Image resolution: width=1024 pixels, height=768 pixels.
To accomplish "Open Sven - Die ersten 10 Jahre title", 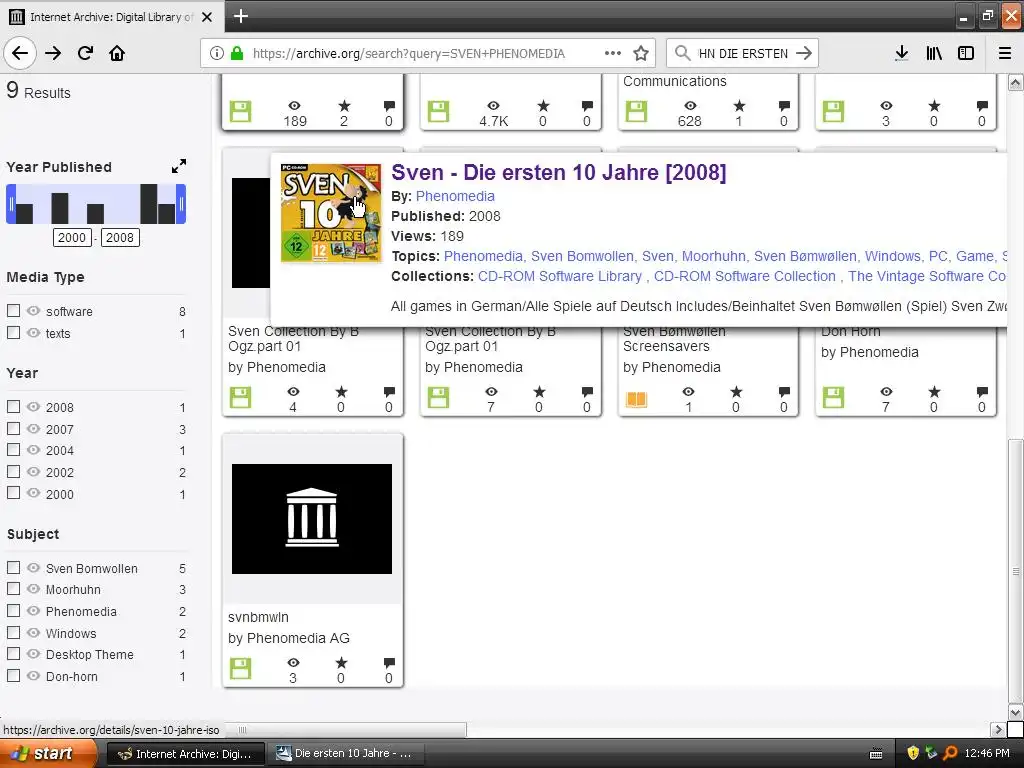I will coord(558,172).
